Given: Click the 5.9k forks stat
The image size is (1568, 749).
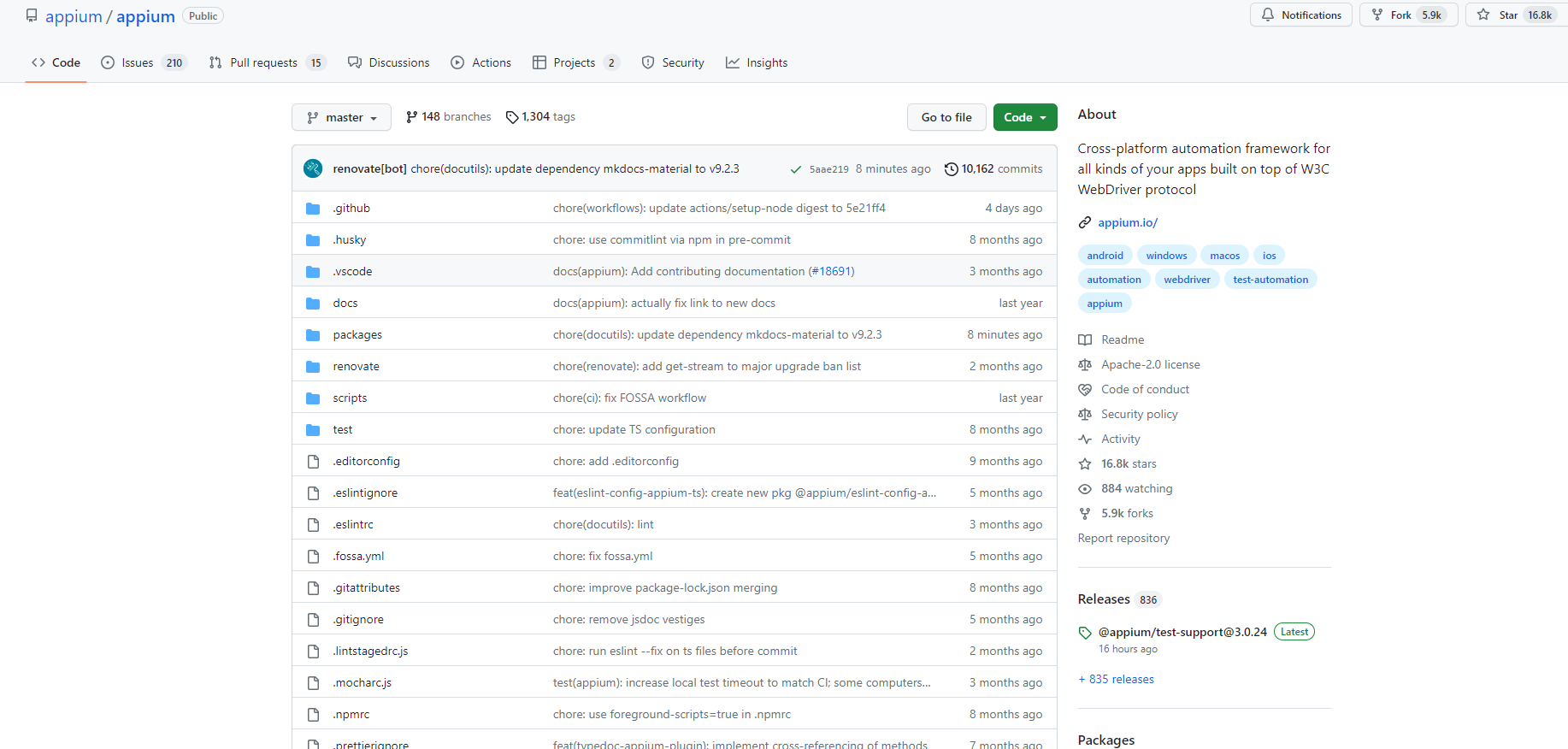Looking at the screenshot, I should 1127,513.
